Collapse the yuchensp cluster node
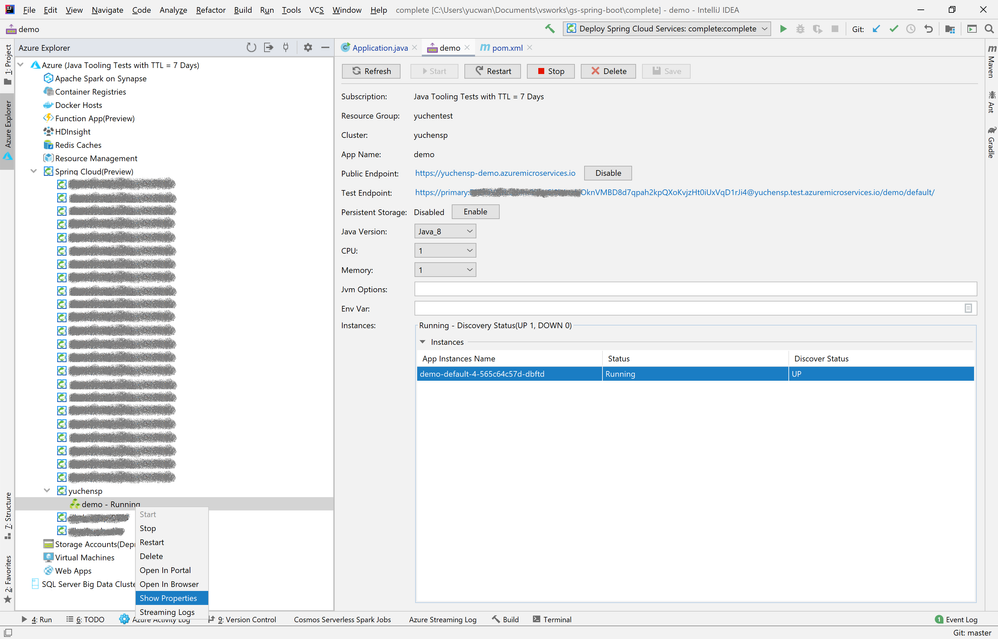Viewport: 998px width, 639px height. tap(47, 491)
